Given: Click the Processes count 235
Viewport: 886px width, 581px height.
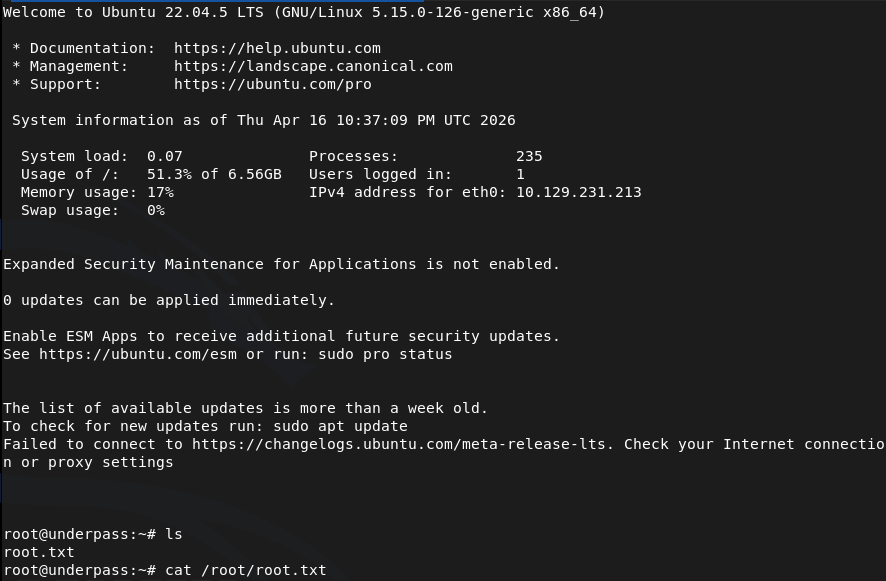Looking at the screenshot, I should (x=529, y=156).
